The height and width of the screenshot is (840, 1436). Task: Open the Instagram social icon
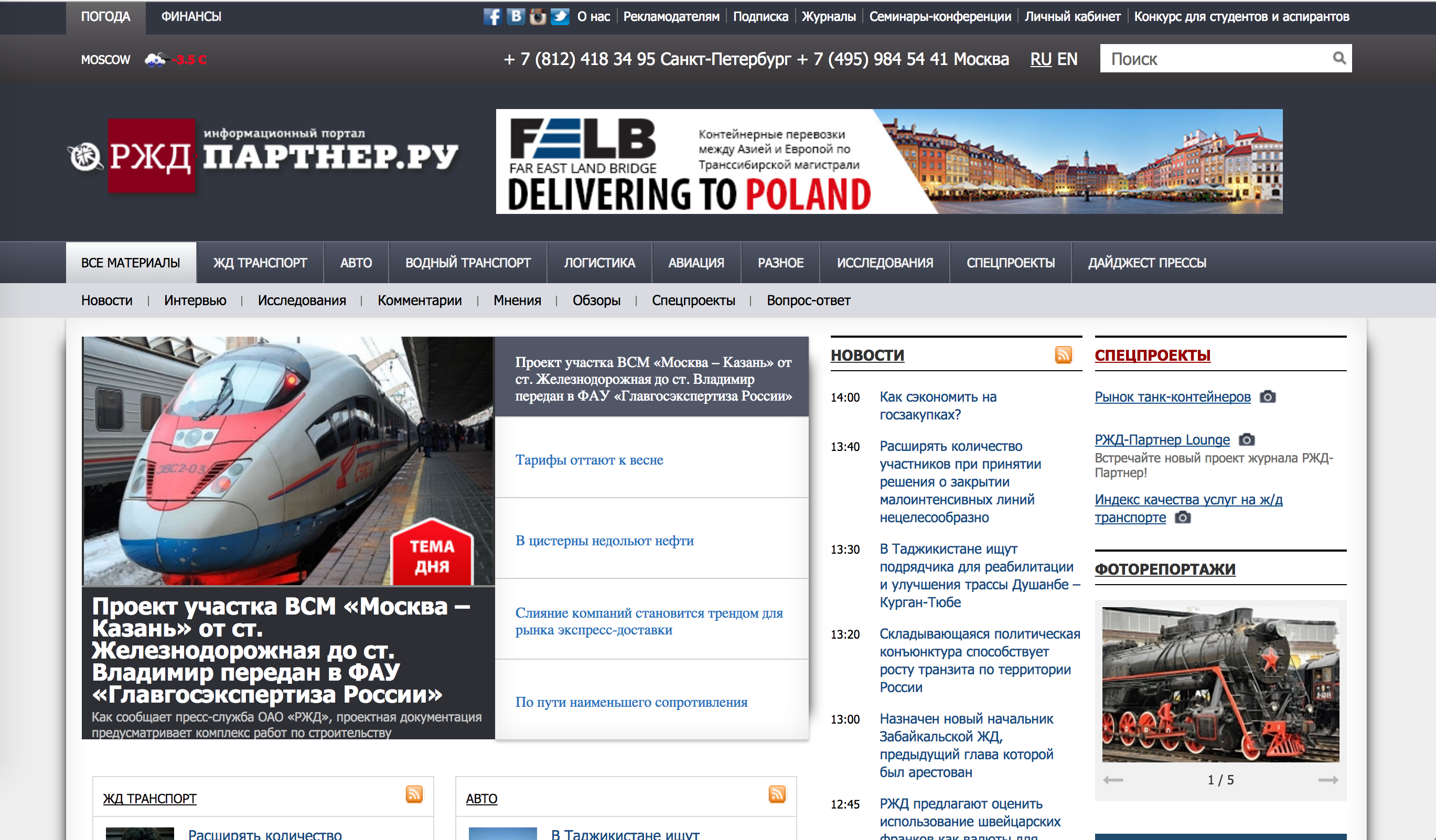click(x=538, y=17)
